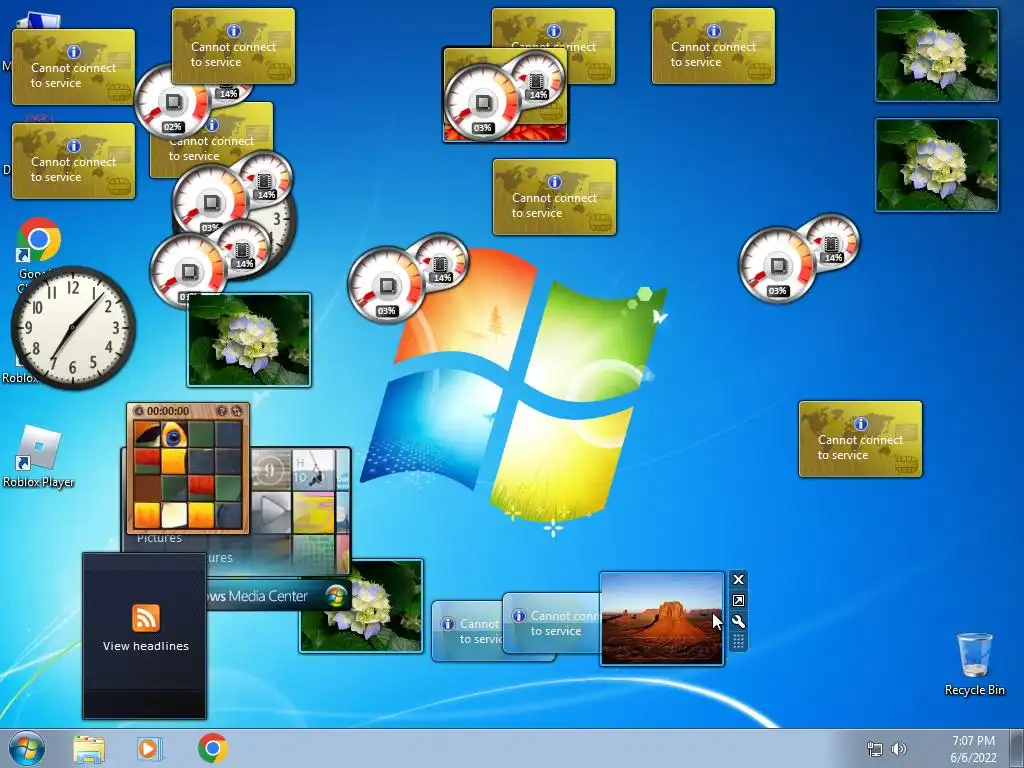This screenshot has height=768, width=1024.
Task: Click the View headlines link
Action: coord(146,646)
